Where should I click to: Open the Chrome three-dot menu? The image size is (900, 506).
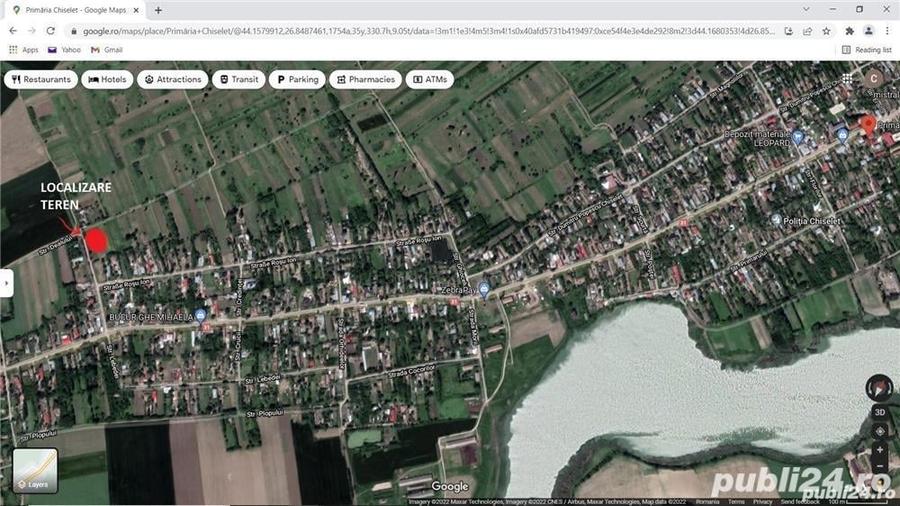tap(887, 31)
